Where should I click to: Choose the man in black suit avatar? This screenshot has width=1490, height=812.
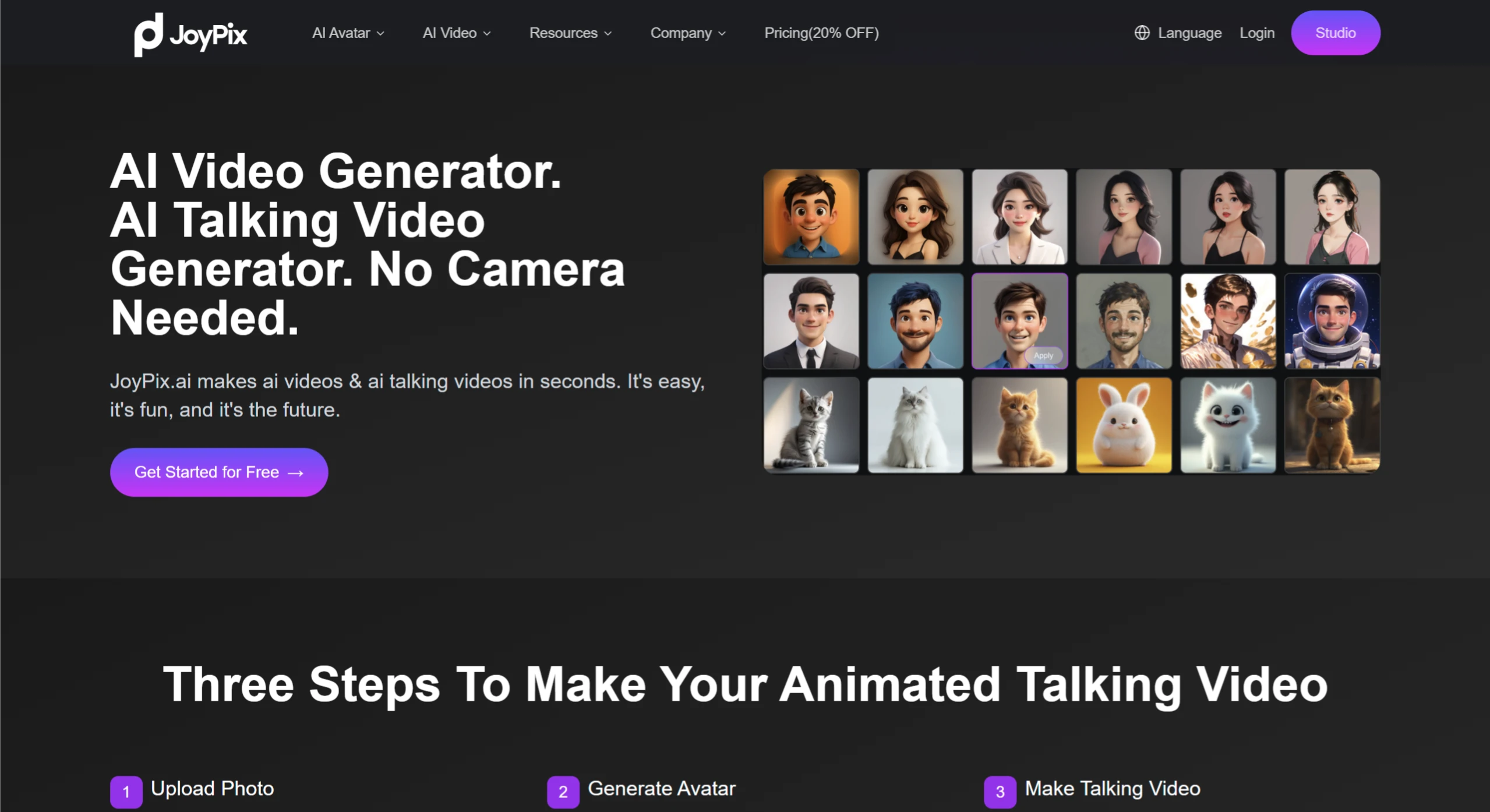tap(811, 321)
